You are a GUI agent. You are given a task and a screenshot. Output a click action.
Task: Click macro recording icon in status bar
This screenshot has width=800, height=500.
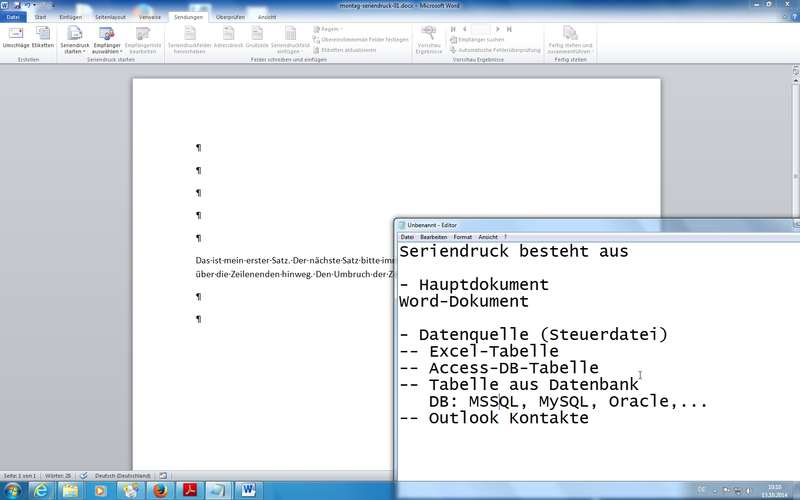pos(163,476)
